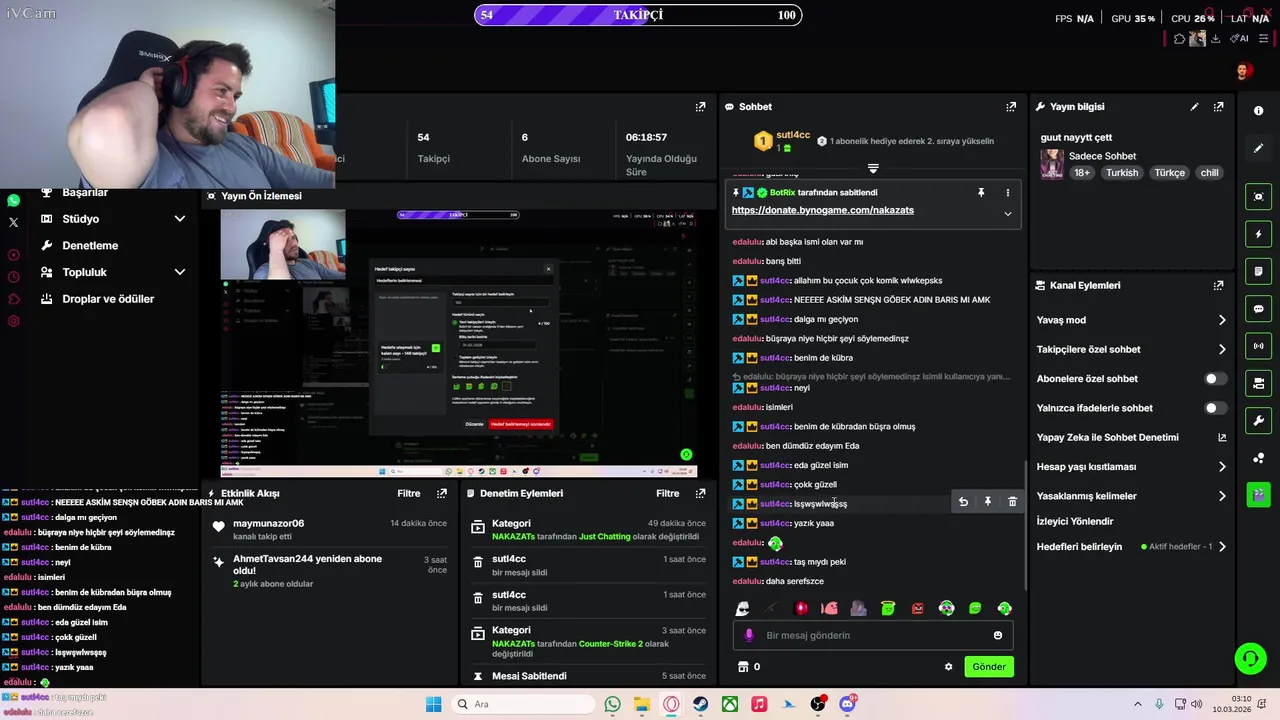Click the Turkish tag

click(1122, 172)
